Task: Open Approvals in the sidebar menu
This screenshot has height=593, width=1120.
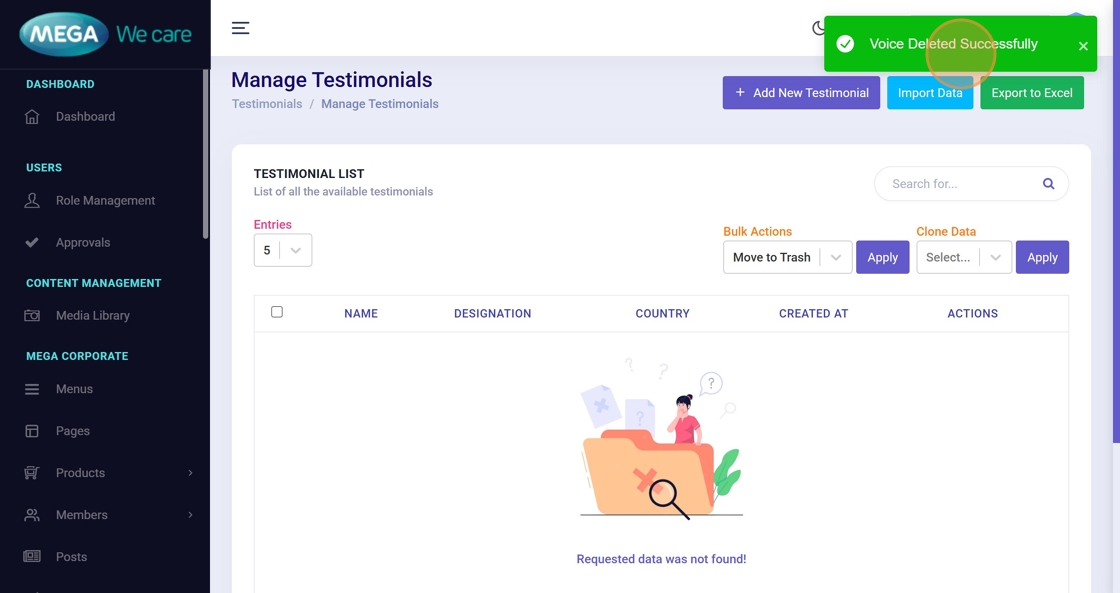Action: (x=83, y=243)
